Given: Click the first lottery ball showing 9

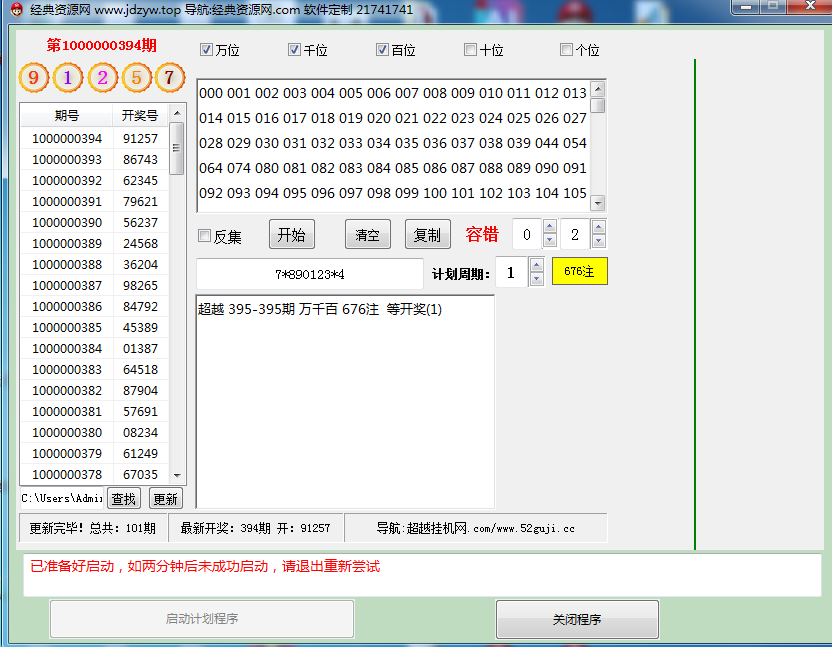Looking at the screenshot, I should tap(33, 77).
